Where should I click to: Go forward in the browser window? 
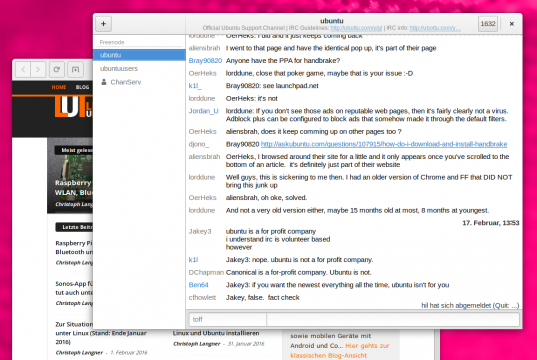(38, 70)
